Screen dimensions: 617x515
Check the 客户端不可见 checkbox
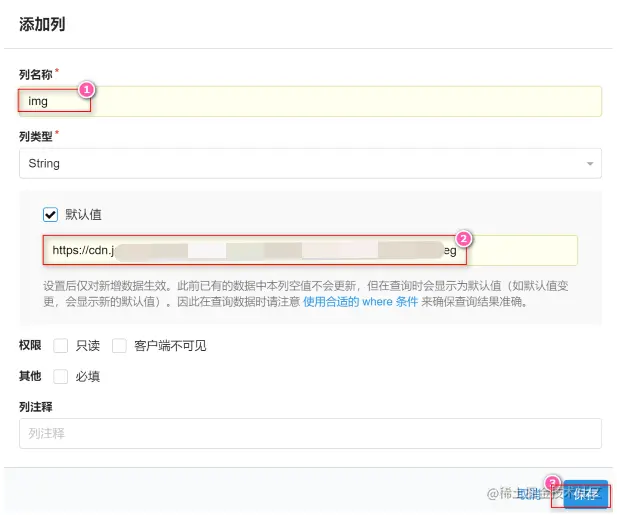click(x=119, y=346)
